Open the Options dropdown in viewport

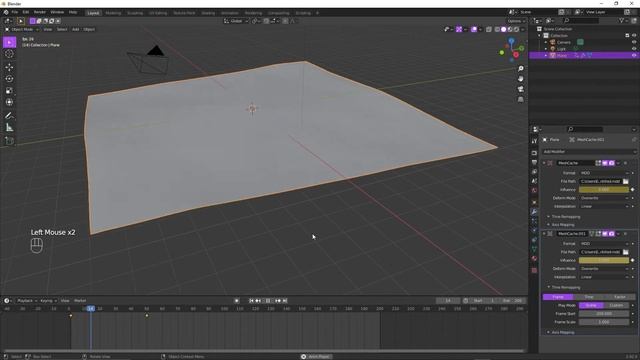tap(516, 21)
